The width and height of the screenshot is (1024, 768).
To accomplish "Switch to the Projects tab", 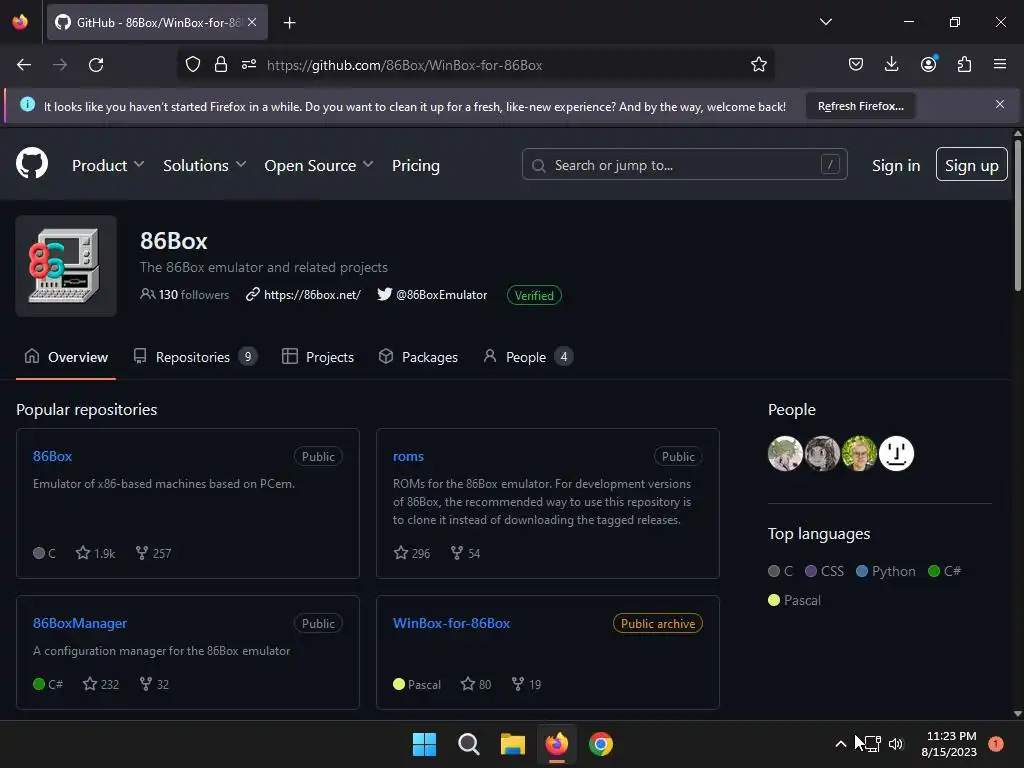I will pos(318,357).
